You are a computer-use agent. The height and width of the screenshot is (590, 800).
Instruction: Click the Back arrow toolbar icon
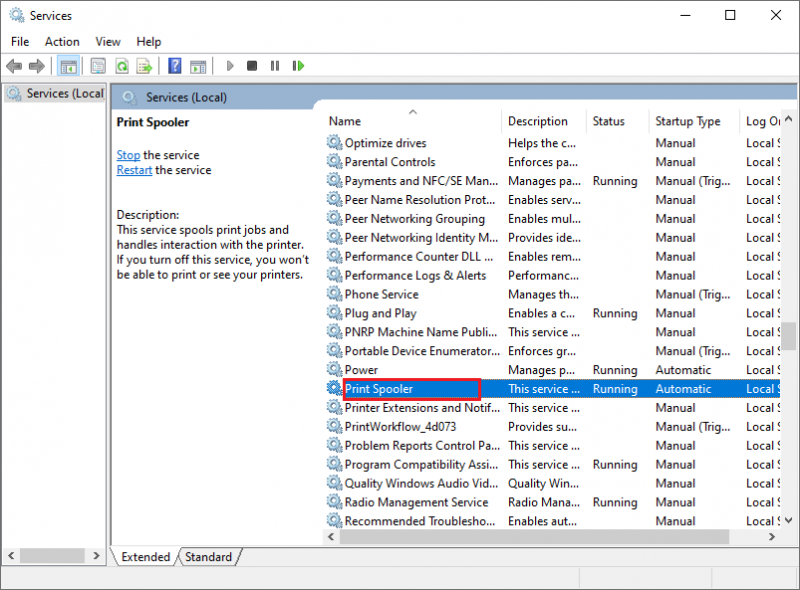[14, 66]
